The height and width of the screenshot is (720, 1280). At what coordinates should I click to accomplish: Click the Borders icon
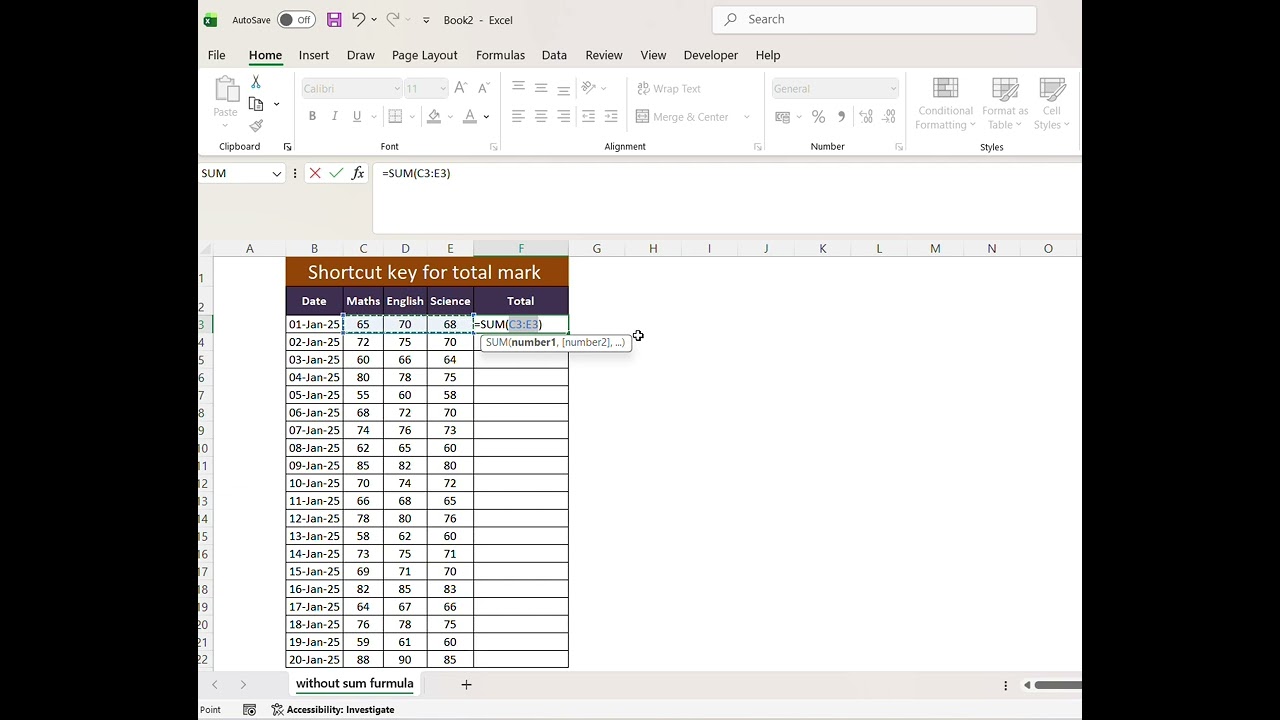395,116
